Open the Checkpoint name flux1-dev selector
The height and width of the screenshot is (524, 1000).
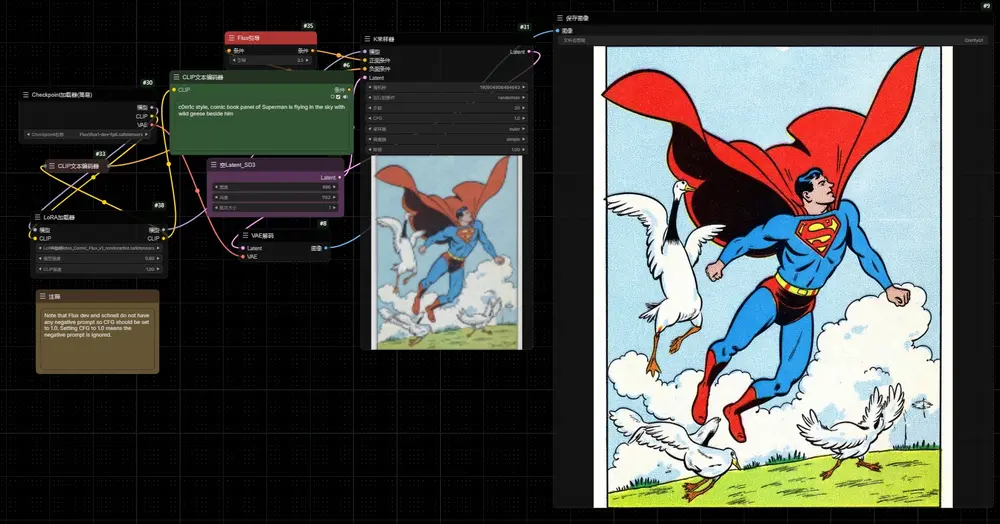(87, 135)
